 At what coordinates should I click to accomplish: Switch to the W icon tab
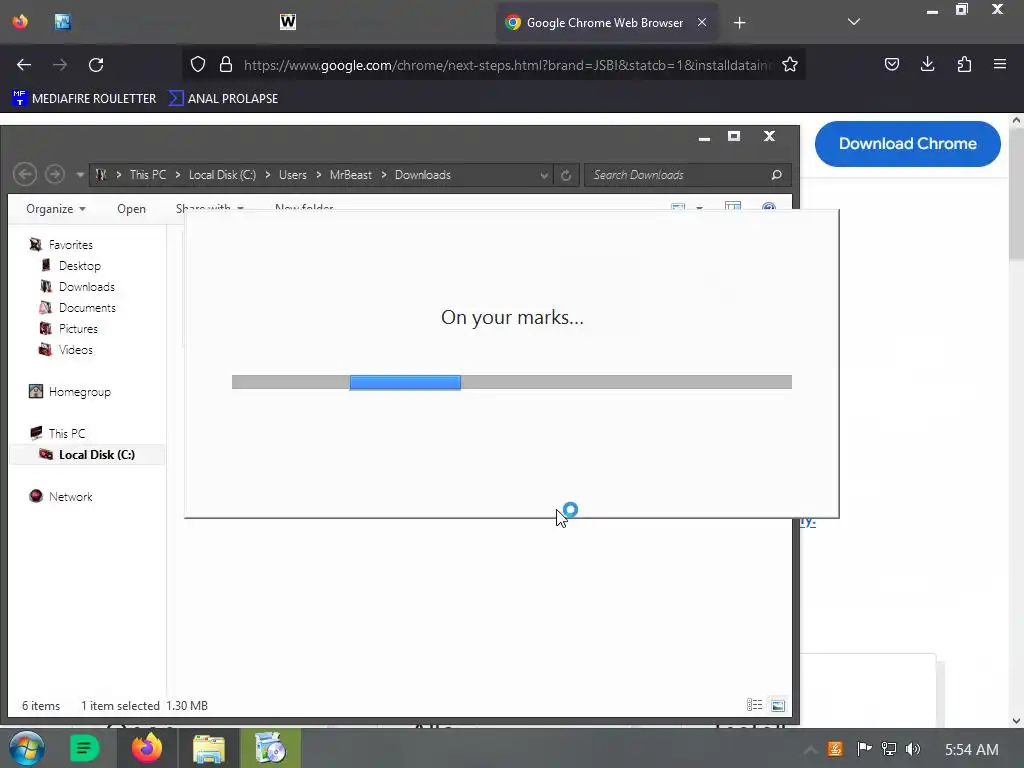[287, 22]
